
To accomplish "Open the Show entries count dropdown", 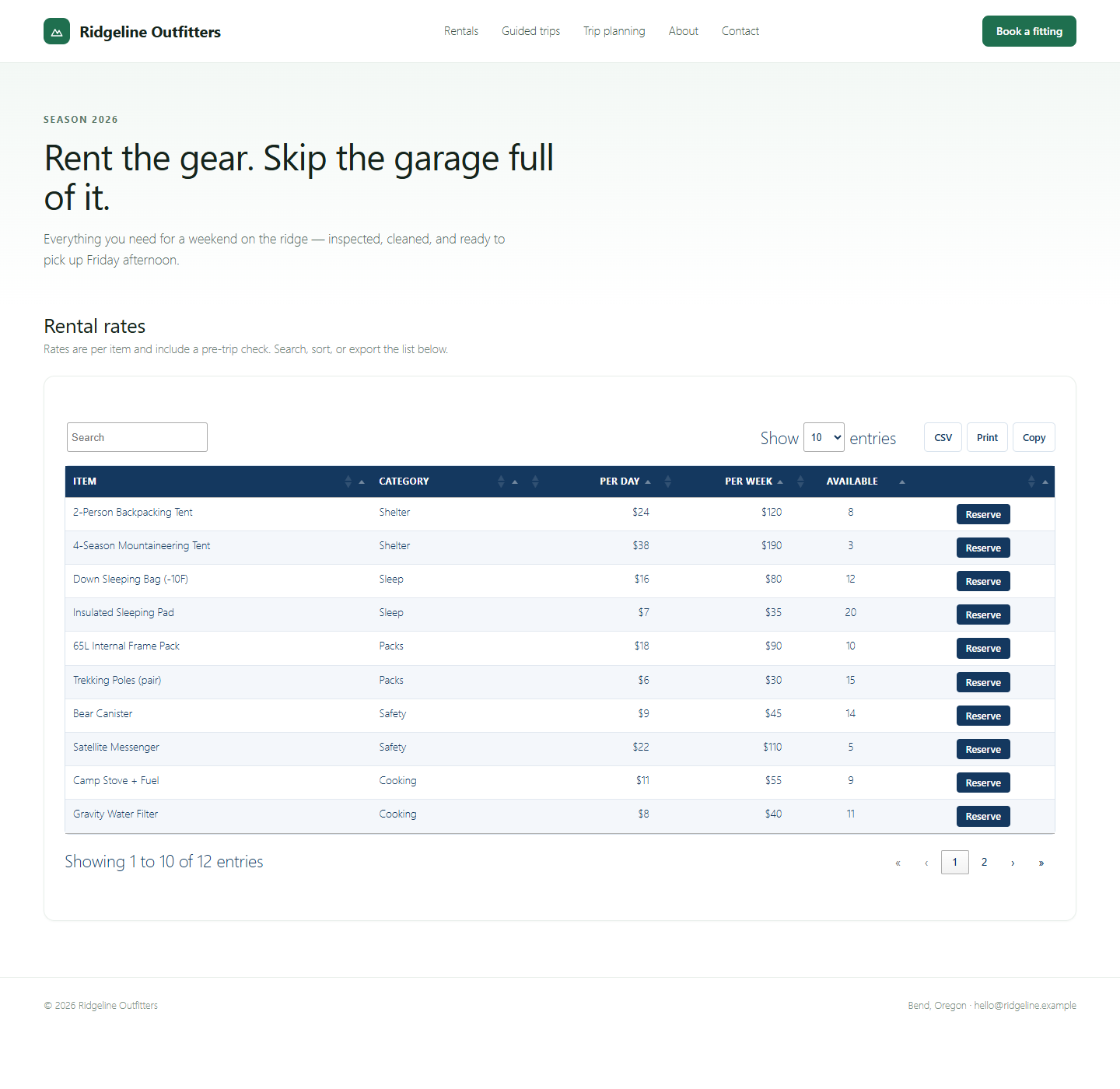I will coord(824,437).
